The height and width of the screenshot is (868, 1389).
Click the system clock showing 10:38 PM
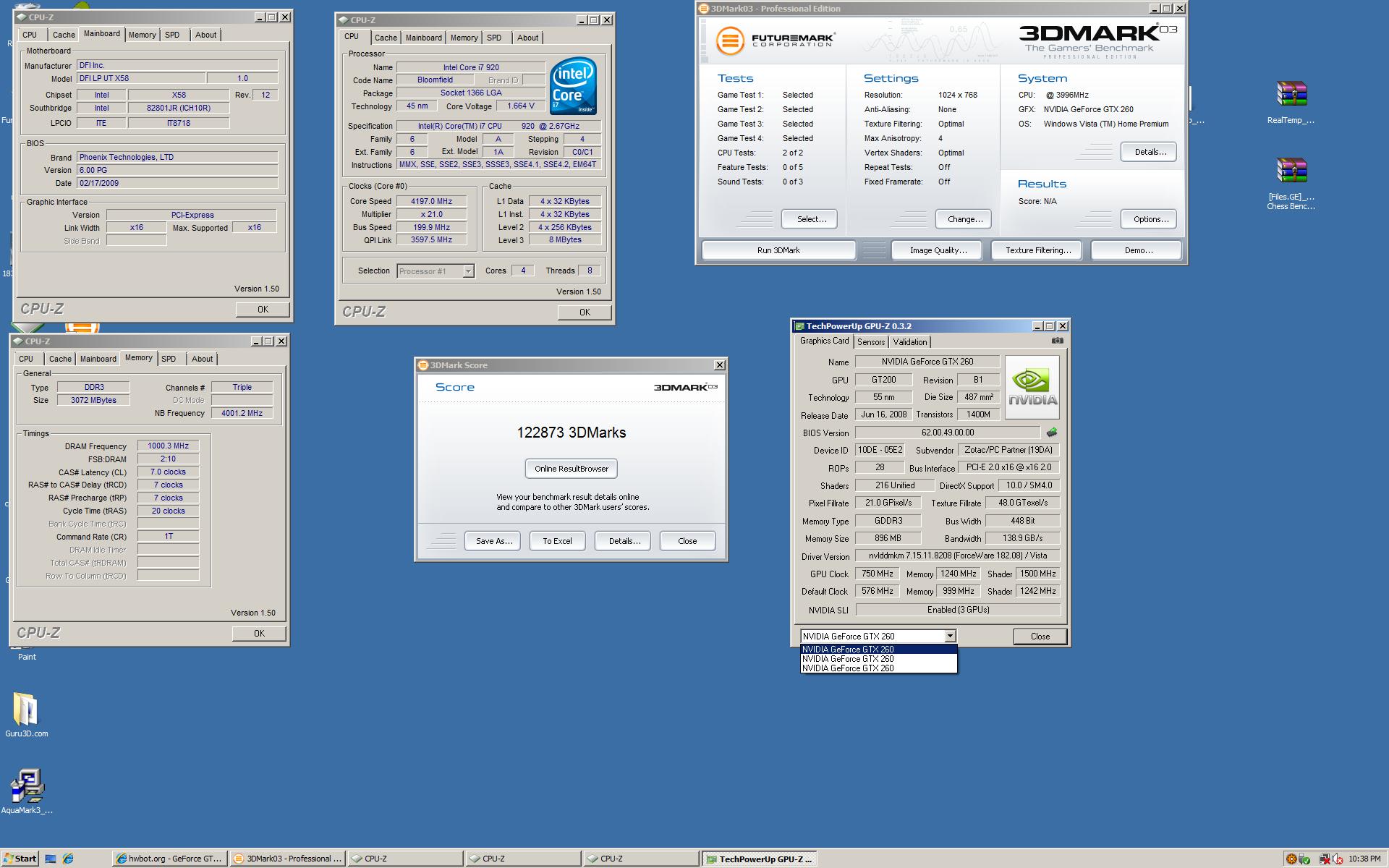tap(1364, 859)
